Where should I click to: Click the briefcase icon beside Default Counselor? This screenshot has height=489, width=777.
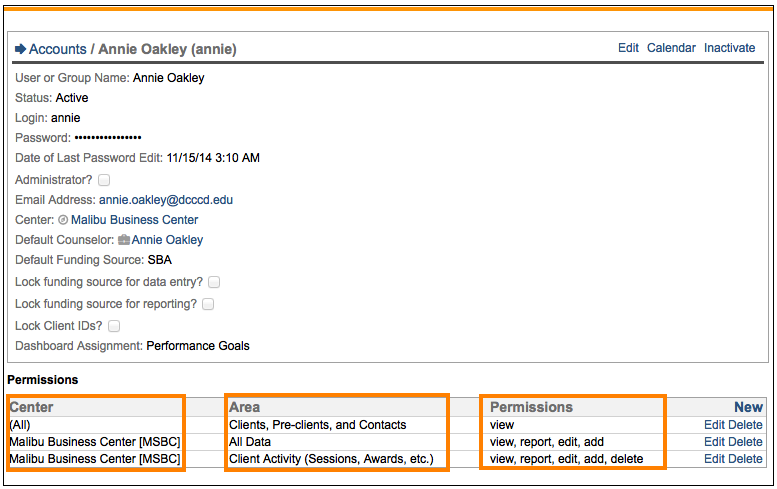124,240
